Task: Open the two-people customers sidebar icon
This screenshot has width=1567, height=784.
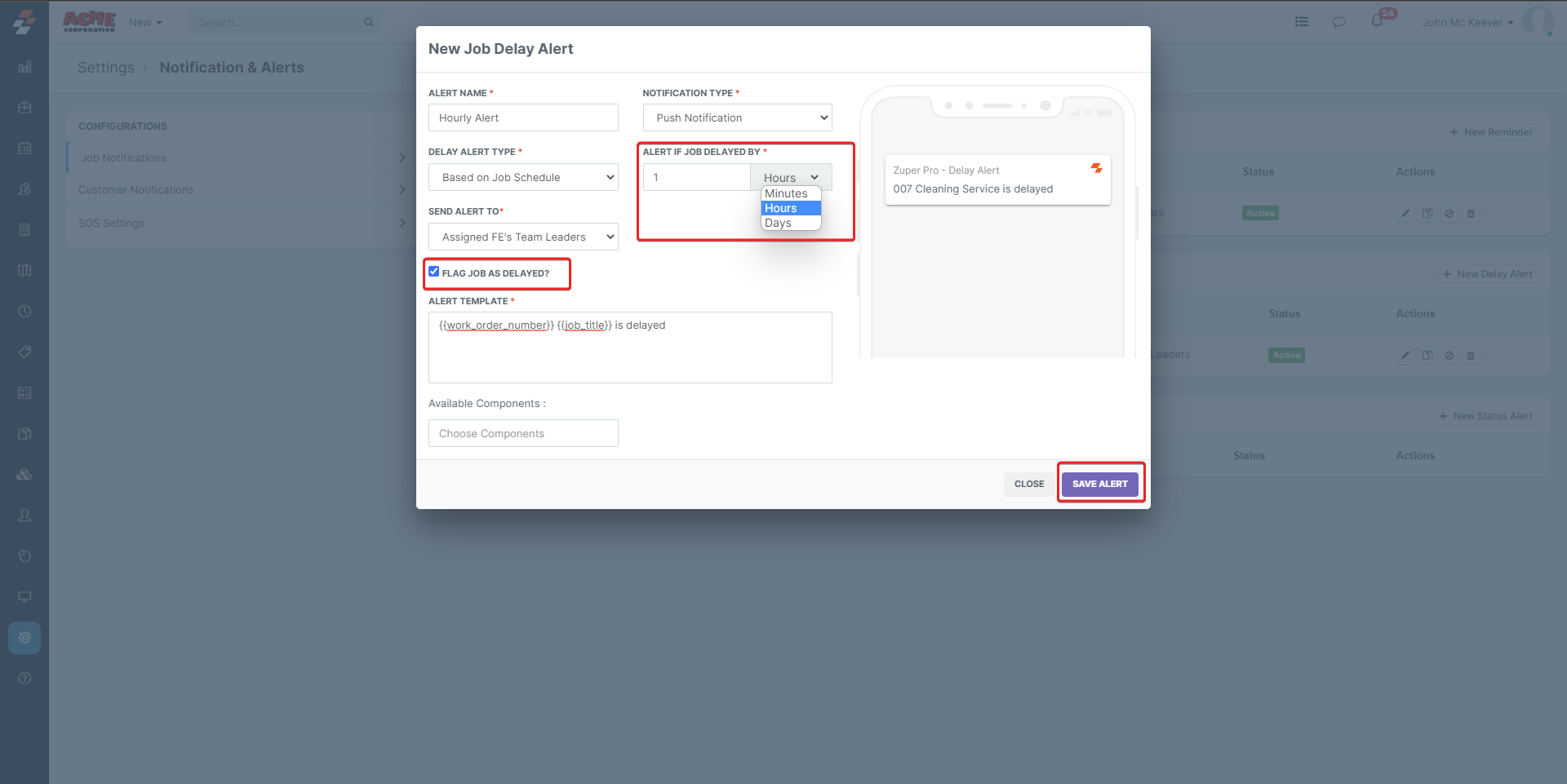Action: (x=24, y=189)
